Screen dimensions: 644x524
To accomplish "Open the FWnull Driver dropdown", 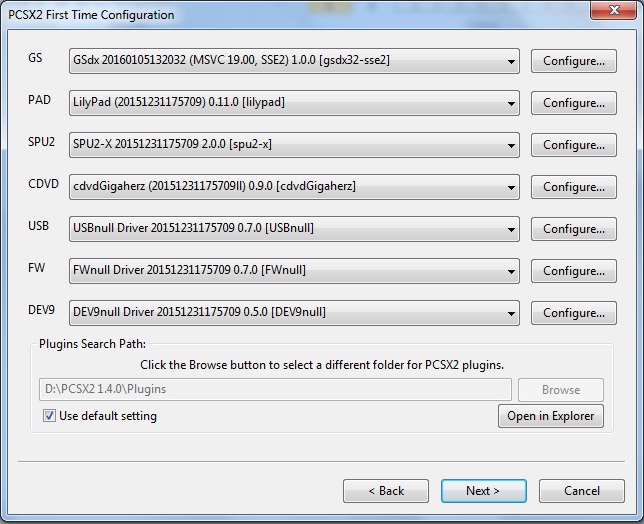I will pyautogui.click(x=294, y=271).
